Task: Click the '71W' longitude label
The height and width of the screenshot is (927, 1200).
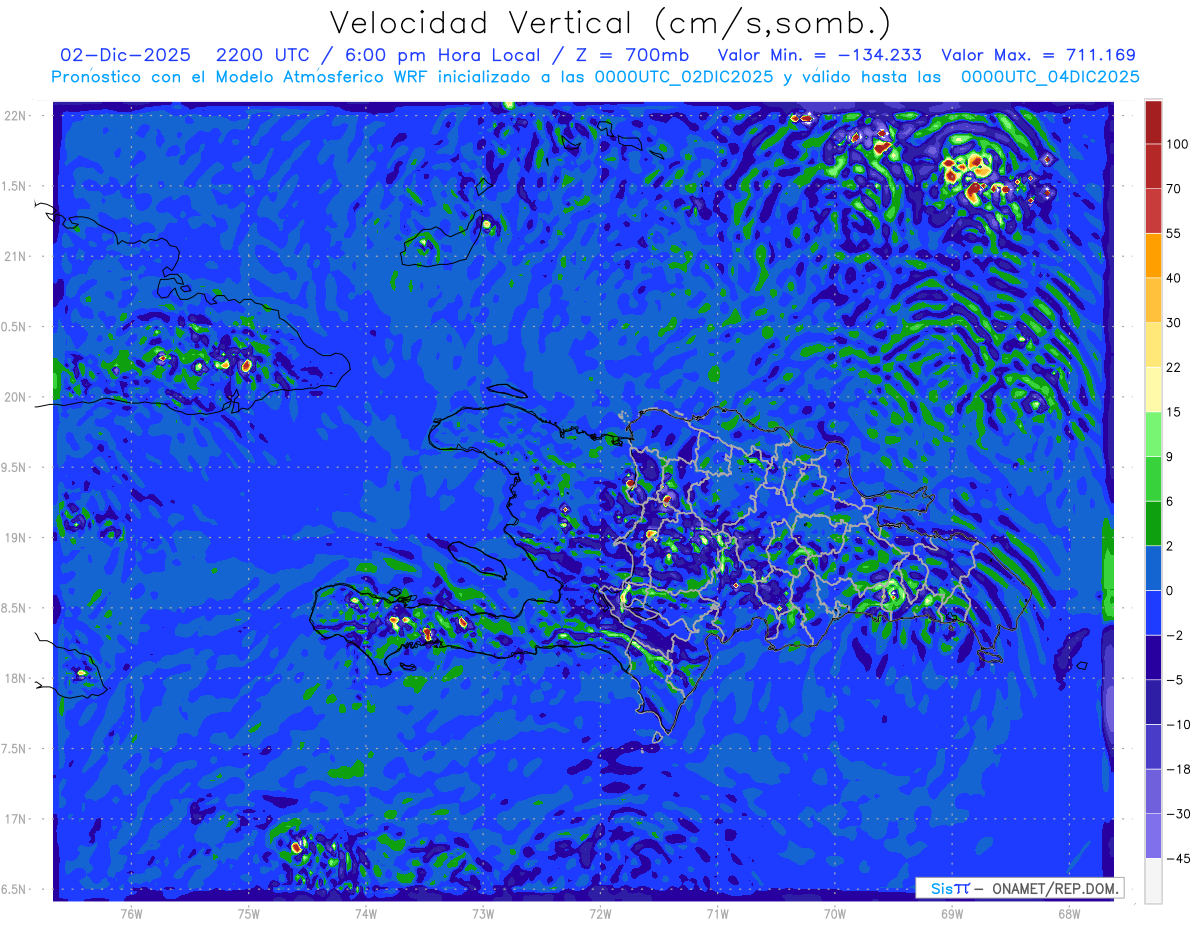Action: click(717, 913)
